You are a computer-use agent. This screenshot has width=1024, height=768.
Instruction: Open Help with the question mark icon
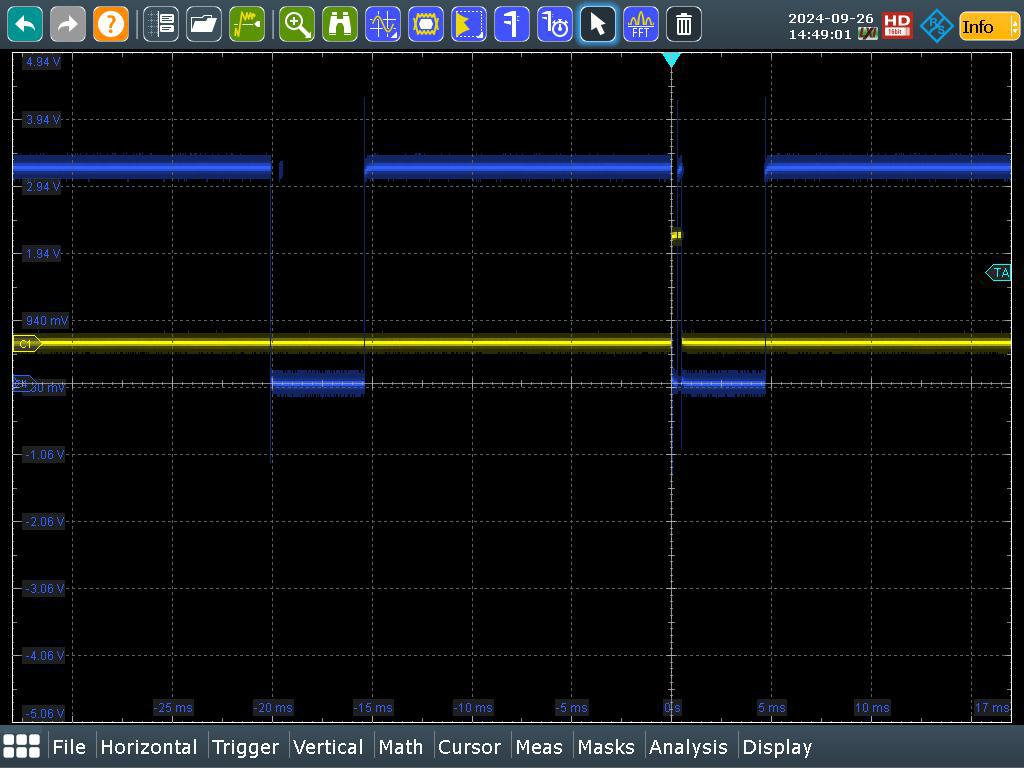[111, 24]
